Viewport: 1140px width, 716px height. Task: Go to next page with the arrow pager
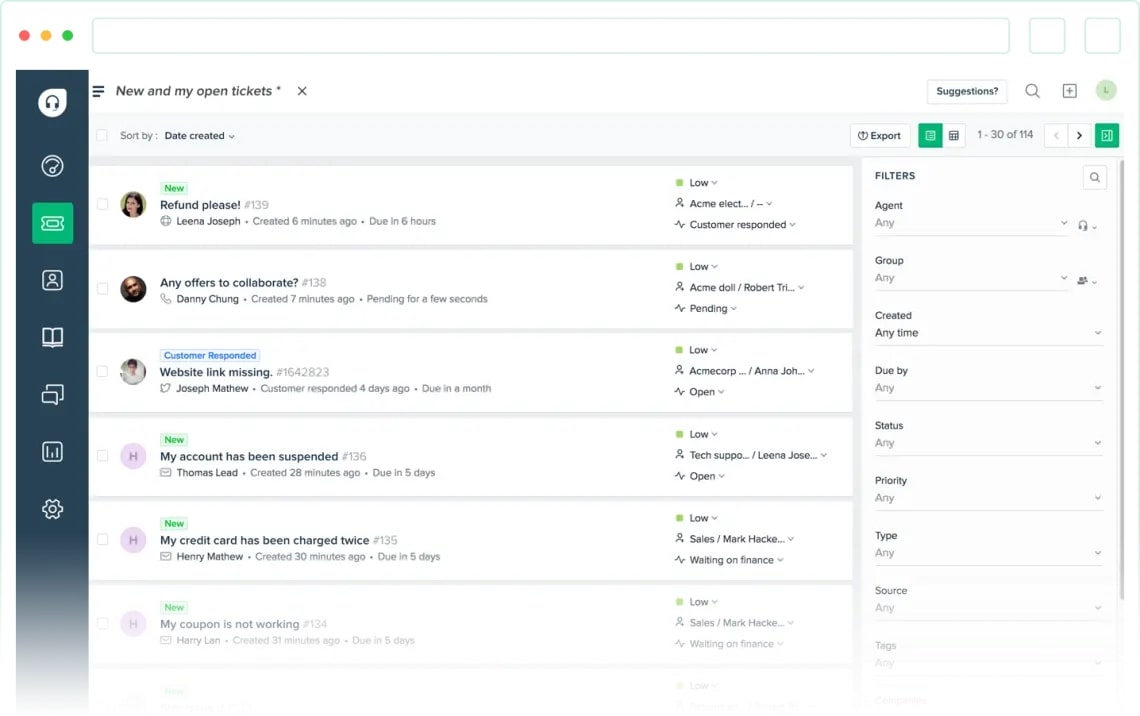point(1080,135)
